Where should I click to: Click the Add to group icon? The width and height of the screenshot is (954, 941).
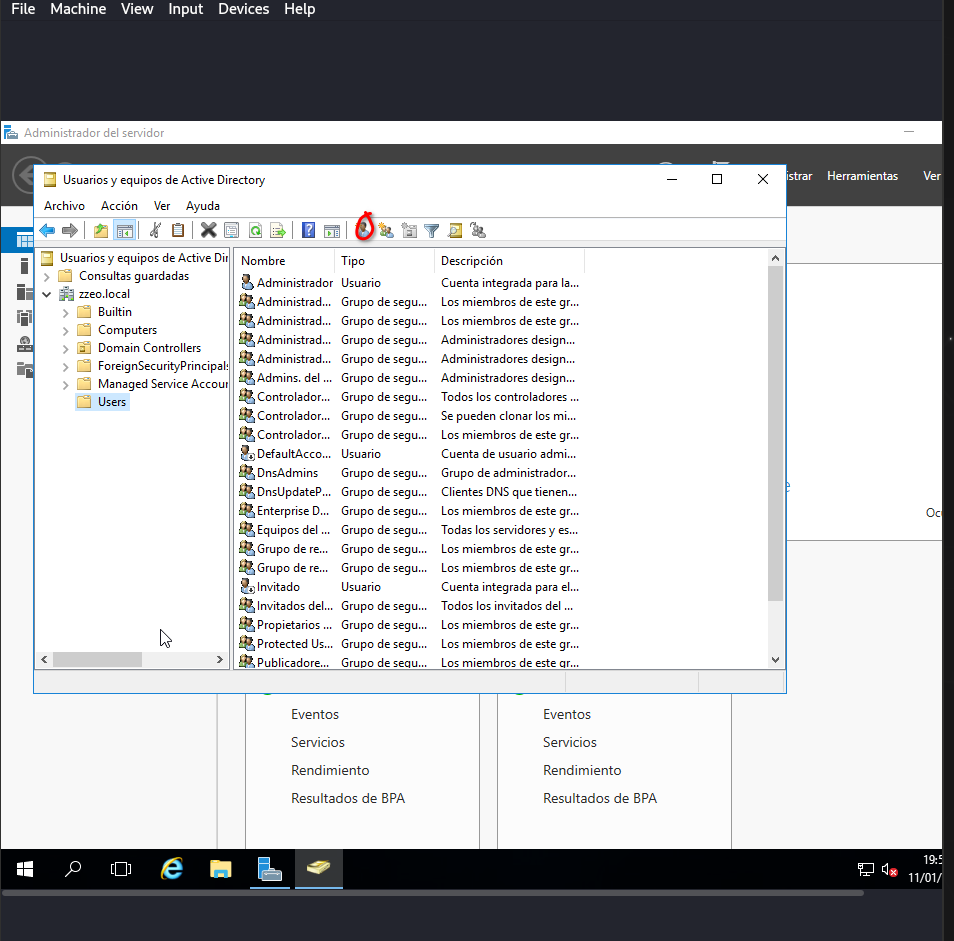(478, 231)
